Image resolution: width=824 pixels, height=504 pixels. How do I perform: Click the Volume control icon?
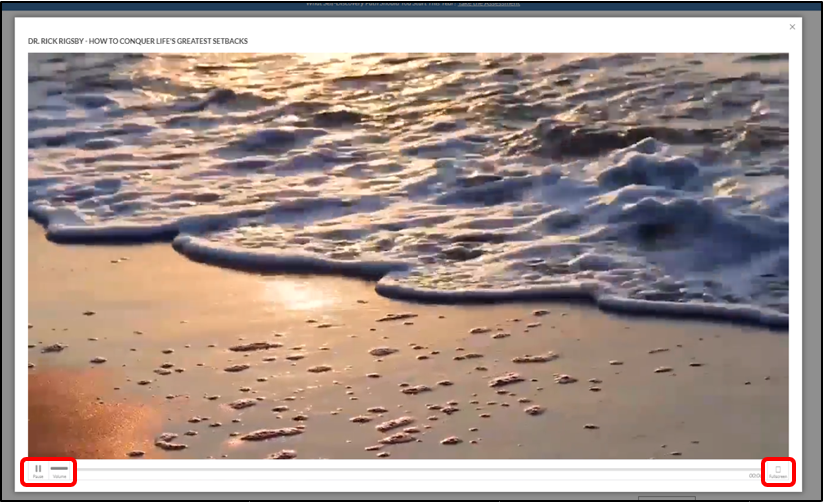[60, 468]
